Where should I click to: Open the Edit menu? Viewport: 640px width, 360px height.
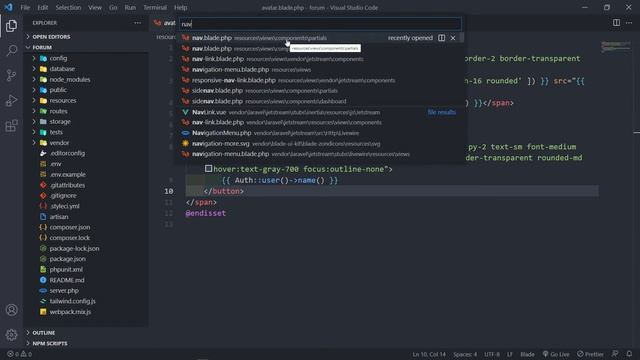coord(42,7)
